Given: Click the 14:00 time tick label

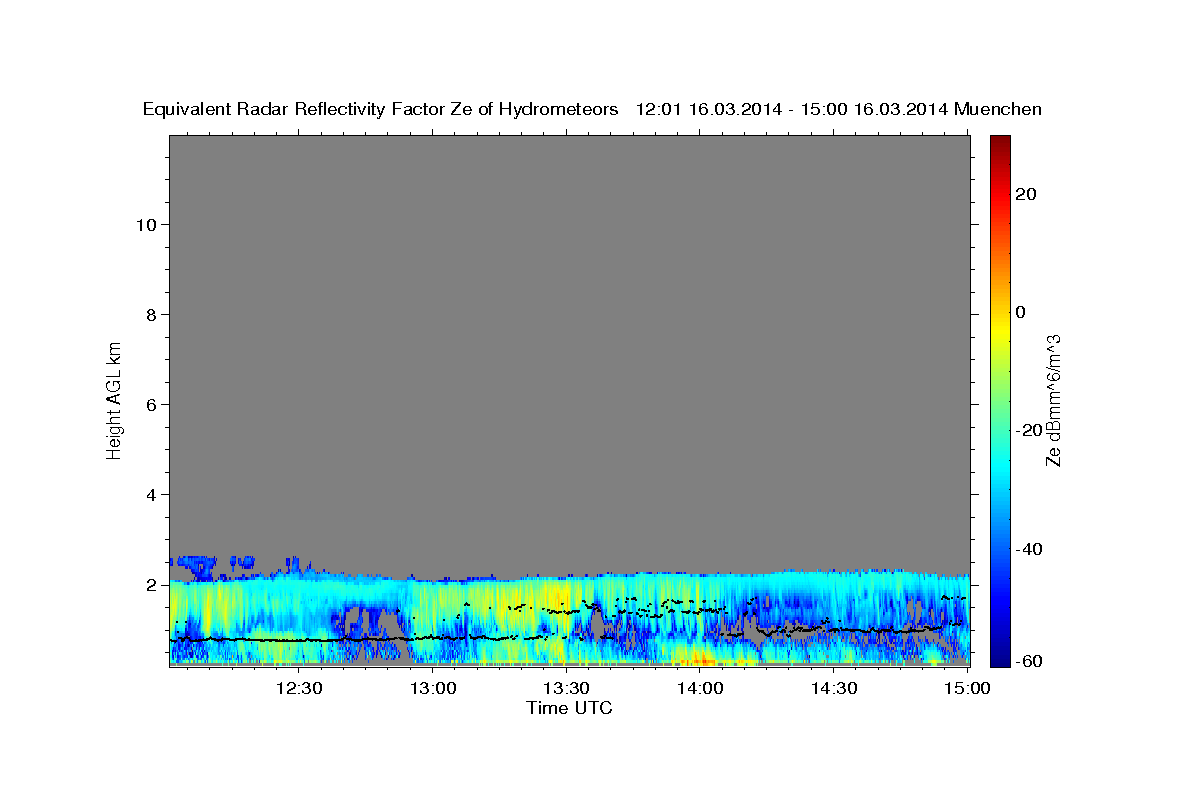Looking at the screenshot, I should tap(700, 688).
